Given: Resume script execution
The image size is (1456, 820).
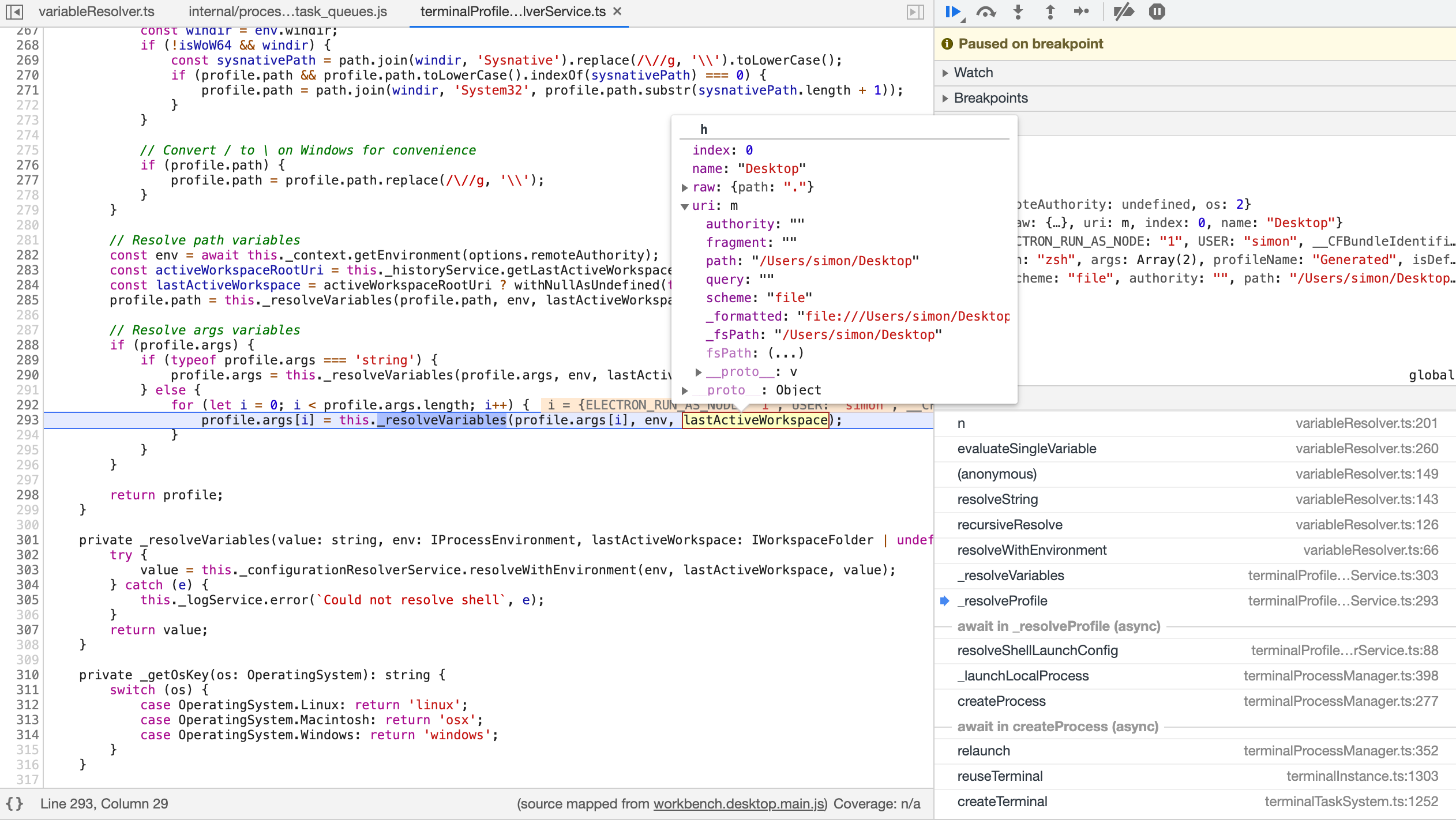Looking at the screenshot, I should pyautogui.click(x=953, y=12).
